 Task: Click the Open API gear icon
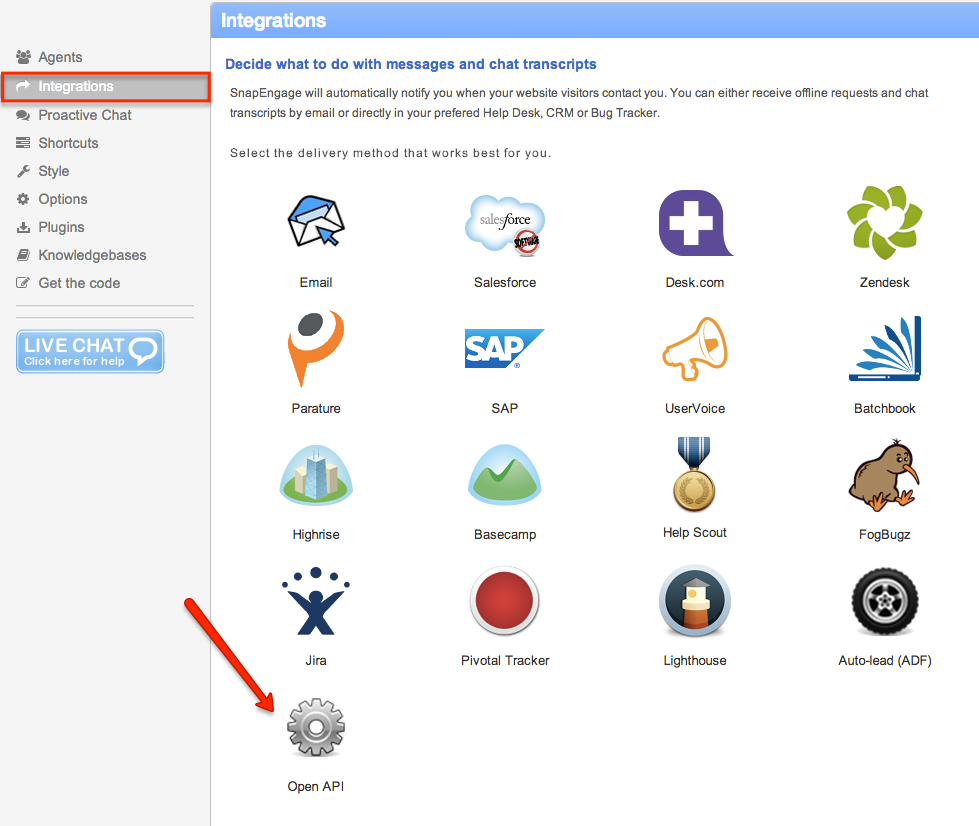coord(316,727)
